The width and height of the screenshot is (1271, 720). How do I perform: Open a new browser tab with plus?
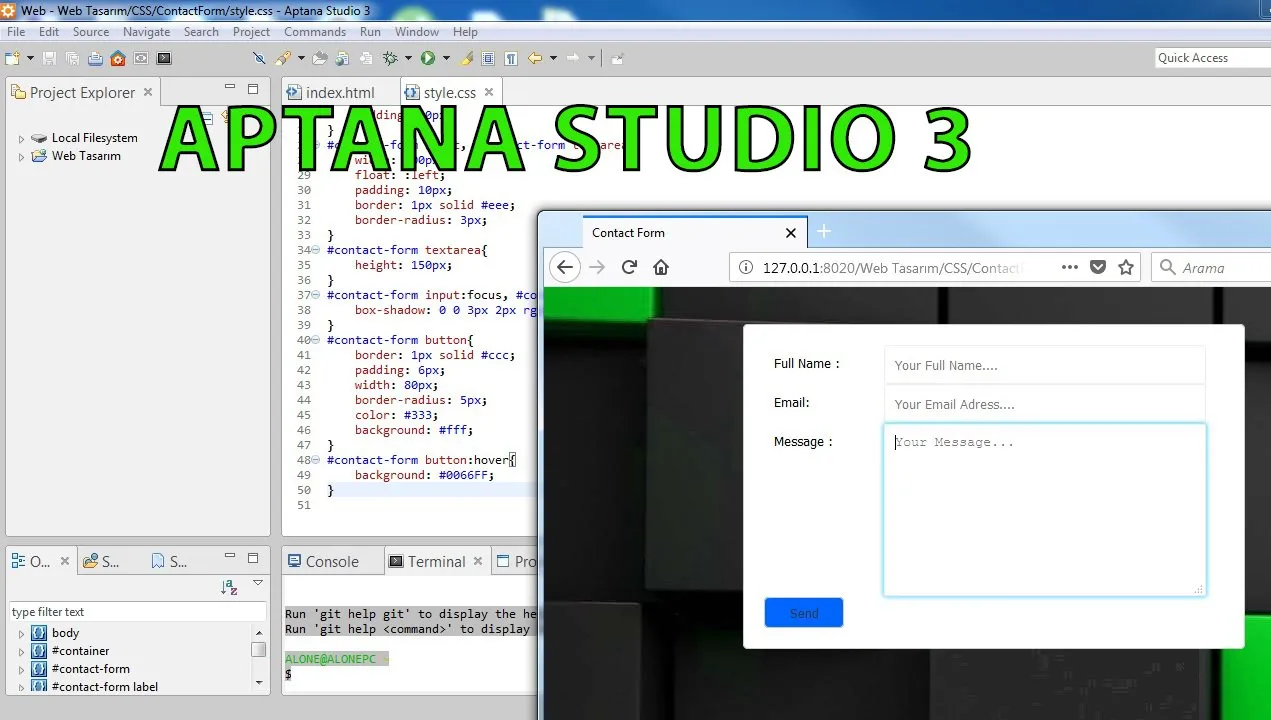tap(824, 232)
